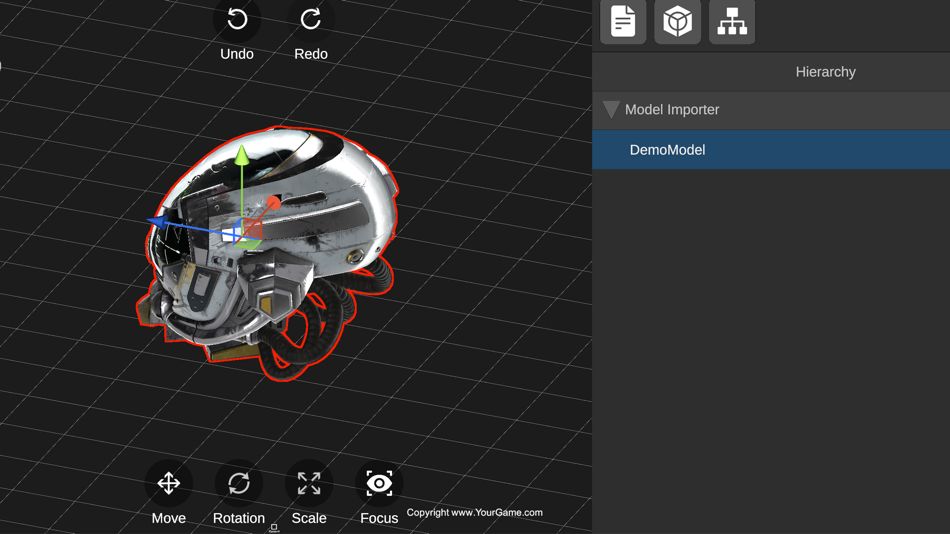
Task: Click the blue Z-axis gizmo arrow
Action: click(x=158, y=222)
